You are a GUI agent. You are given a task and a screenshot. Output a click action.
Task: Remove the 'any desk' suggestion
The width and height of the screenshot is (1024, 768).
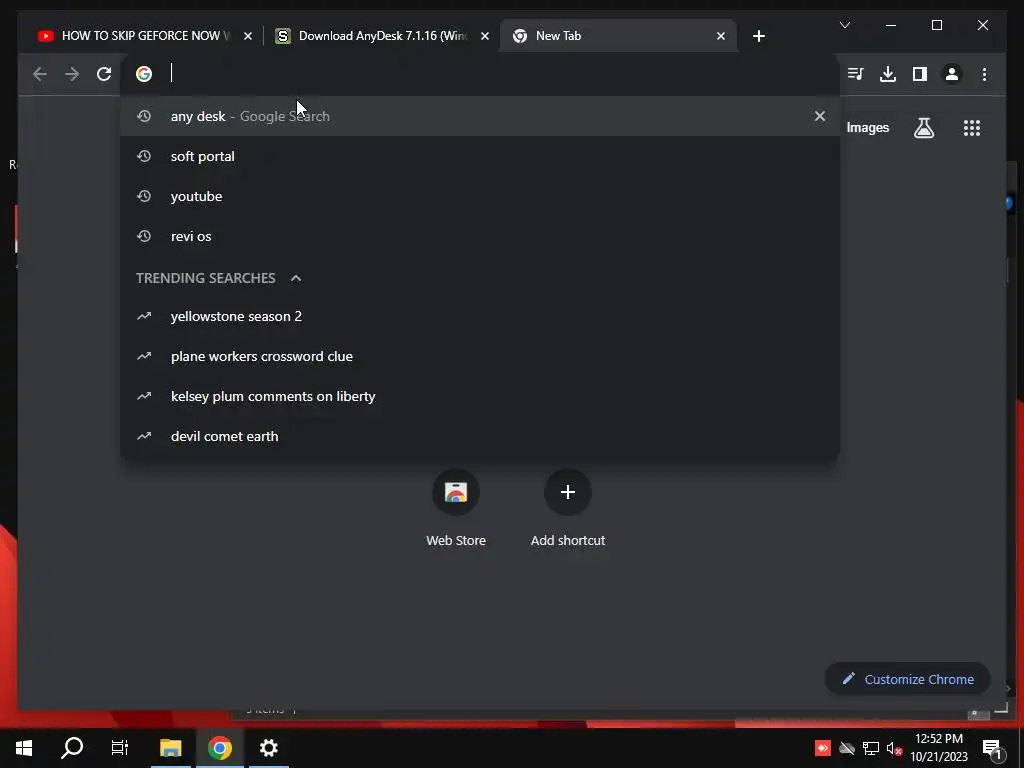point(820,116)
